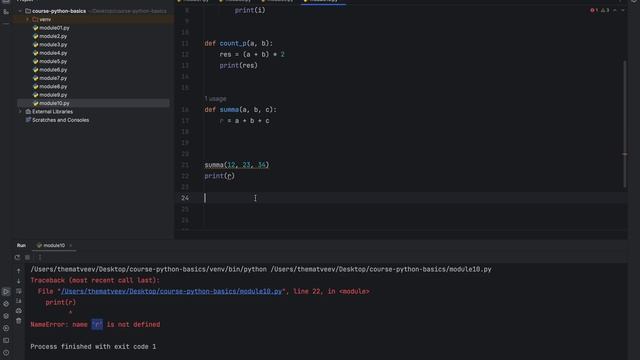Open the traceback file link to module10.py

(171, 291)
